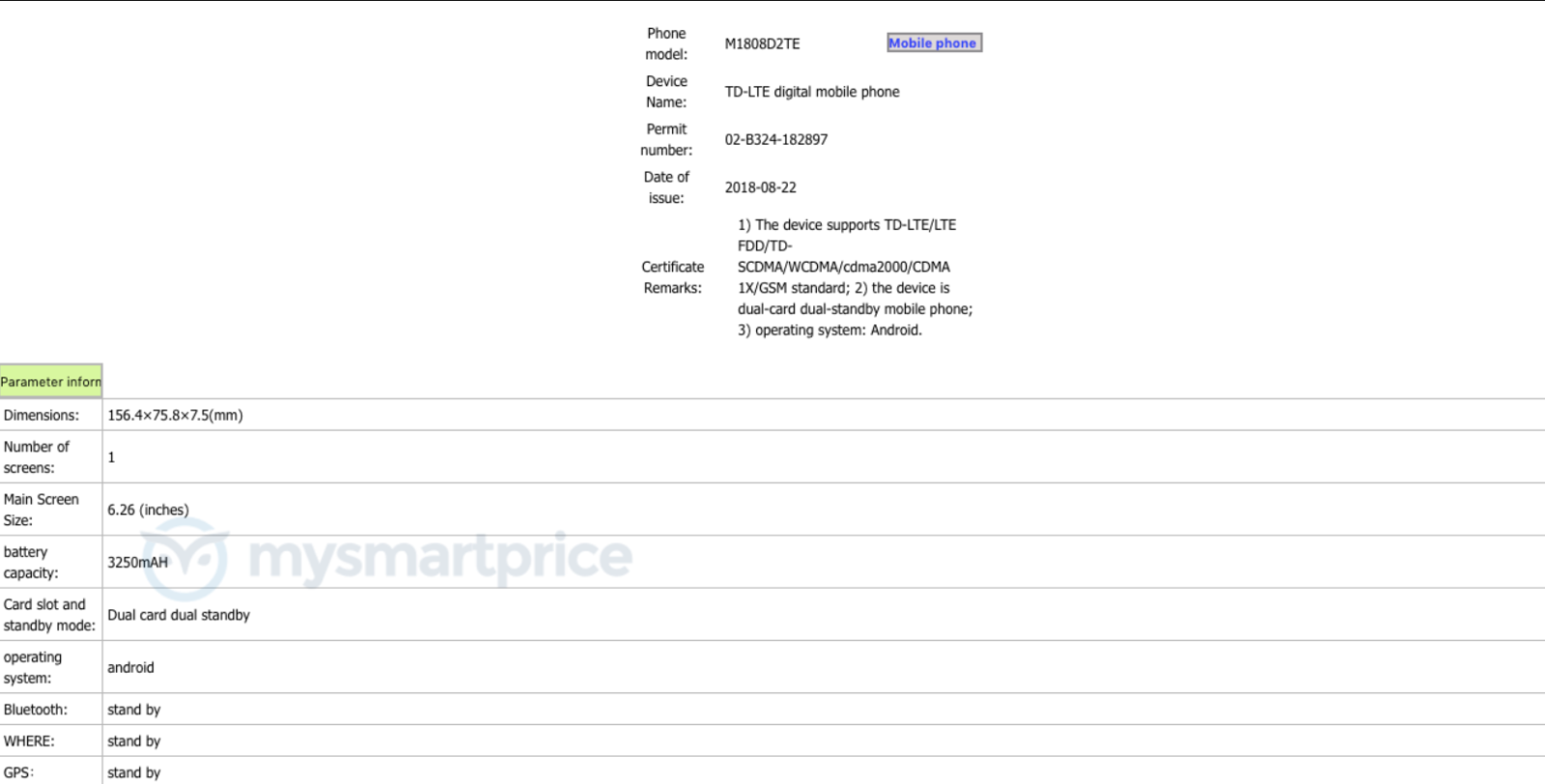Select permit number 02-B324-182897
Image resolution: width=1545 pixels, height=784 pixels.
pyautogui.click(x=776, y=139)
